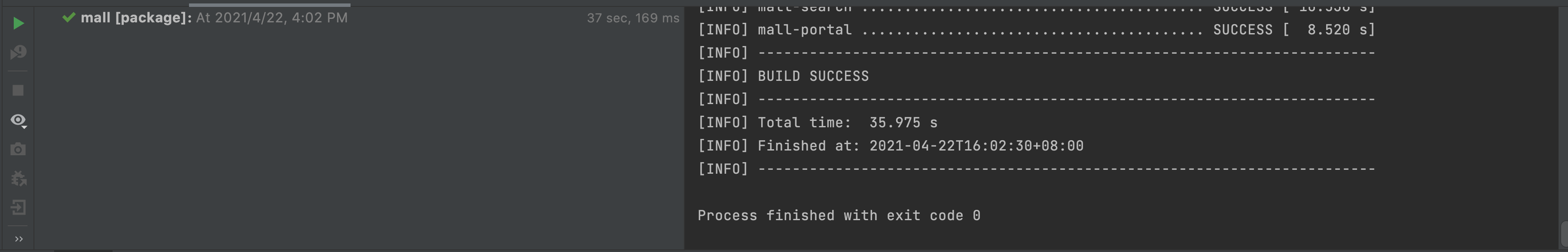The image size is (1568, 252).
Task: Click the green success checkmark icon
Action: click(69, 18)
